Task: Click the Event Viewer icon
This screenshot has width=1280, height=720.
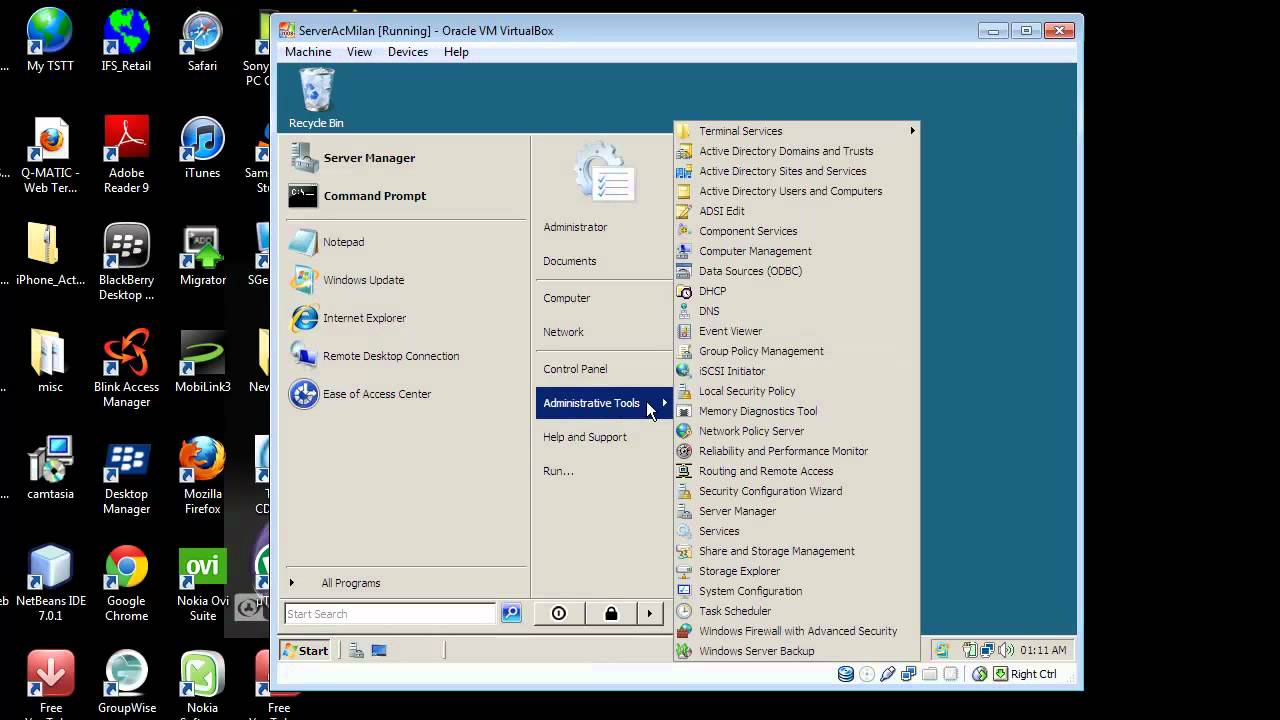Action: click(x=684, y=331)
